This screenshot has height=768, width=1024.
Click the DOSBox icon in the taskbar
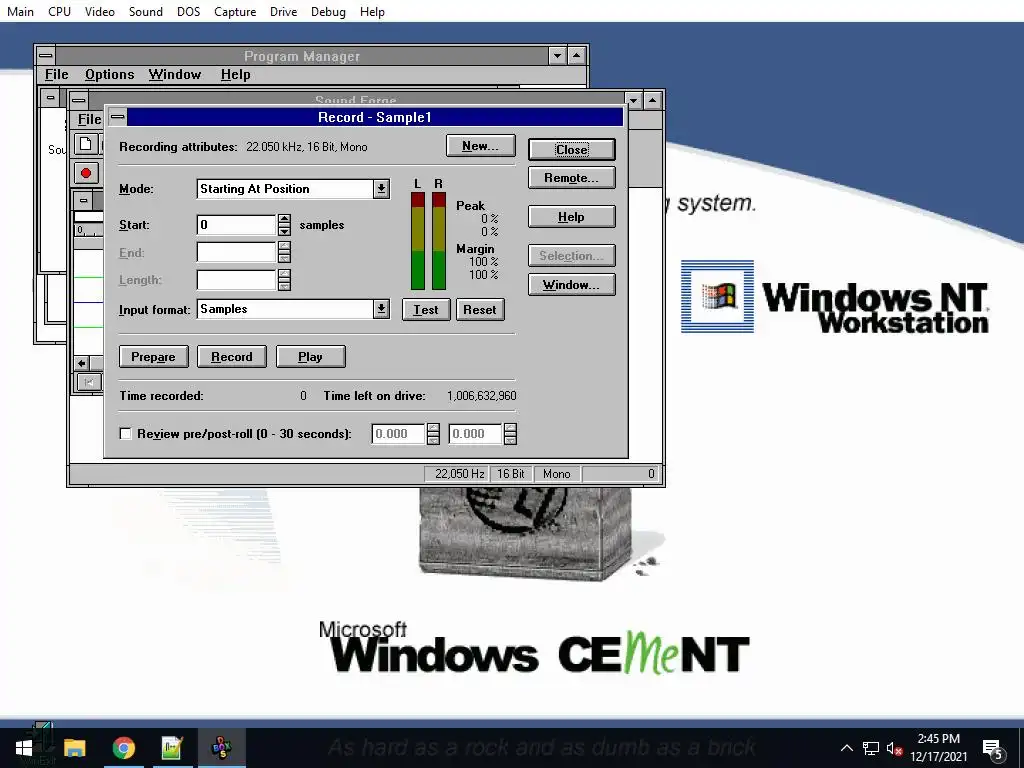(222, 748)
